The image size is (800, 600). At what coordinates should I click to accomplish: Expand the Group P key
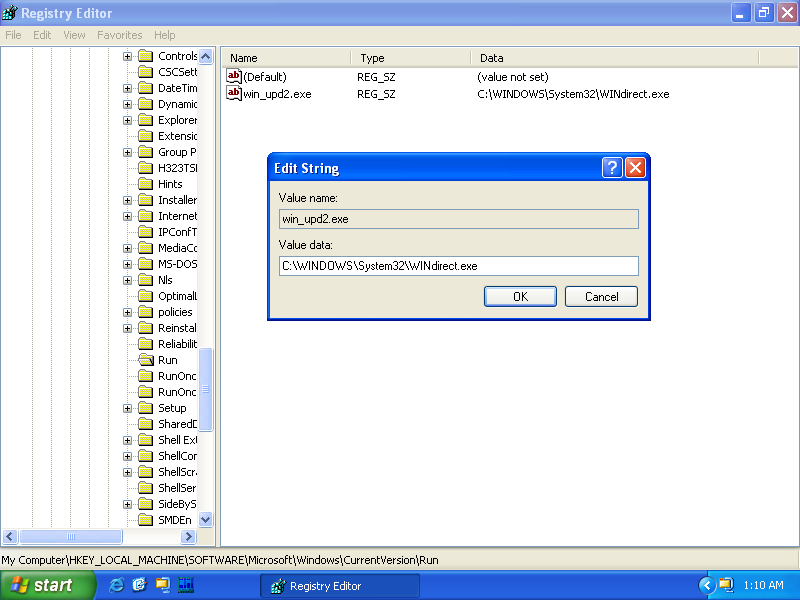(x=128, y=152)
